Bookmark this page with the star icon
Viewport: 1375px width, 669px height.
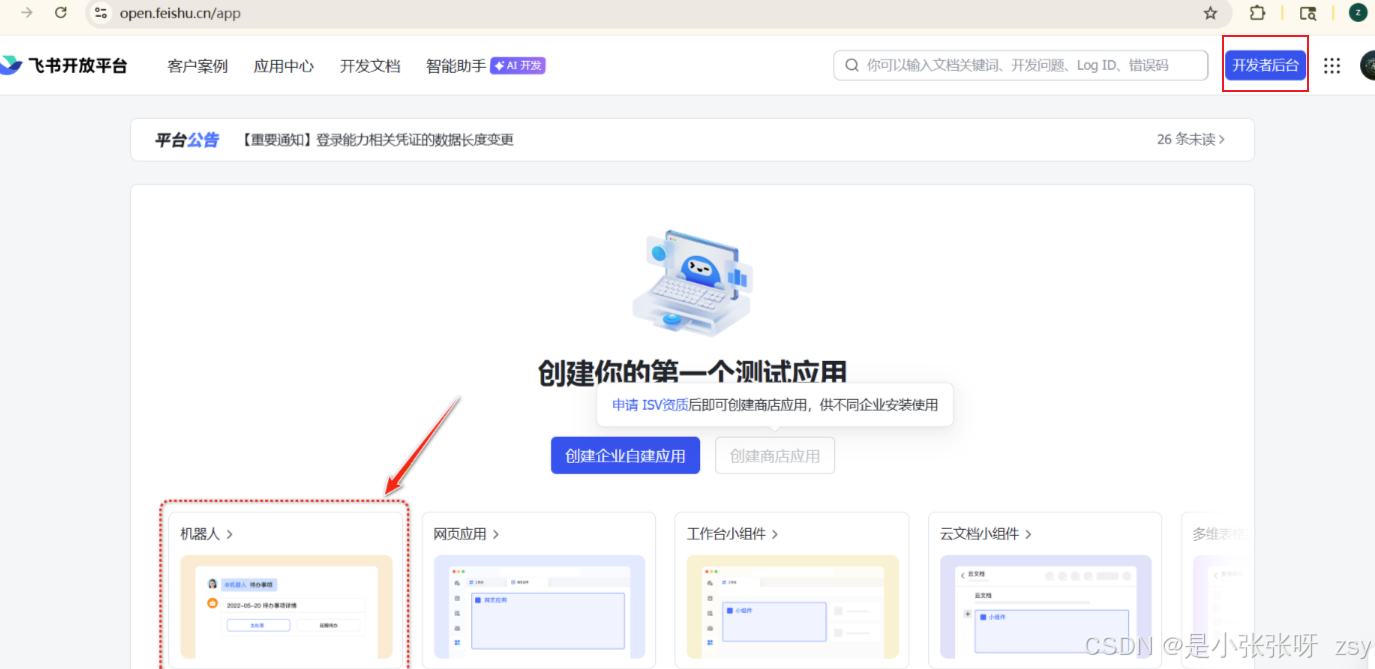1210,13
